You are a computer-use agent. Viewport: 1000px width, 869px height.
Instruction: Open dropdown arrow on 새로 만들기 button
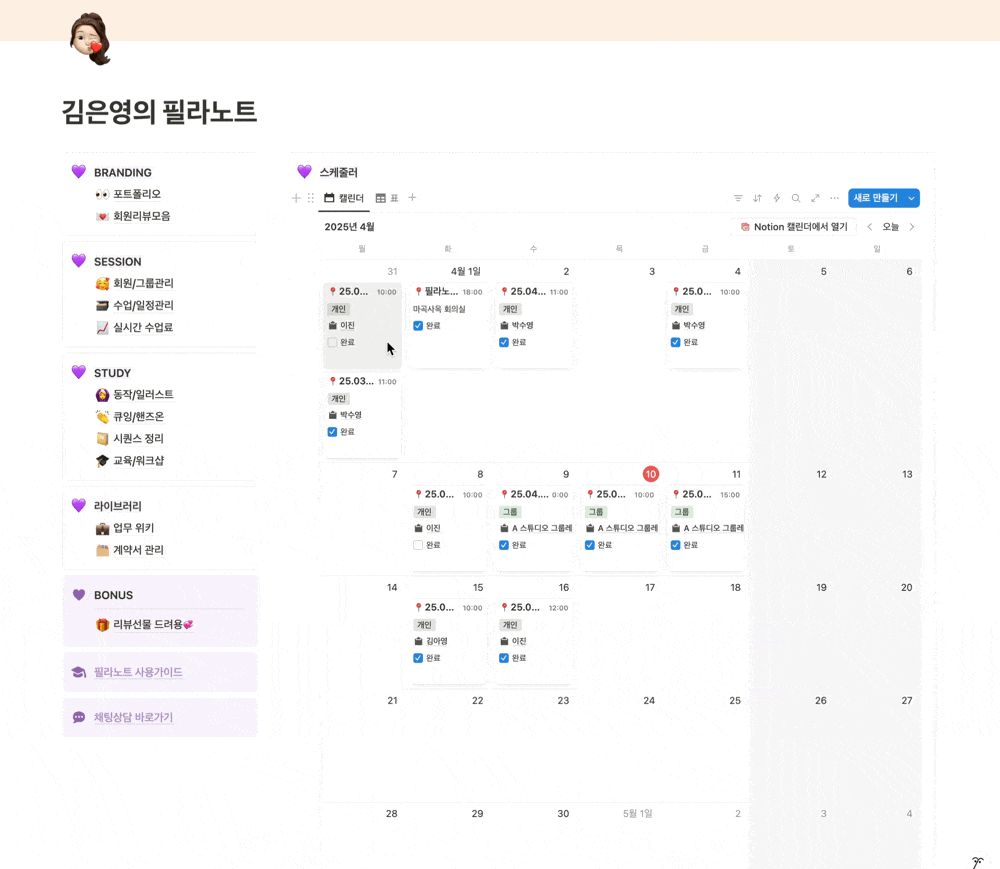click(x=912, y=198)
